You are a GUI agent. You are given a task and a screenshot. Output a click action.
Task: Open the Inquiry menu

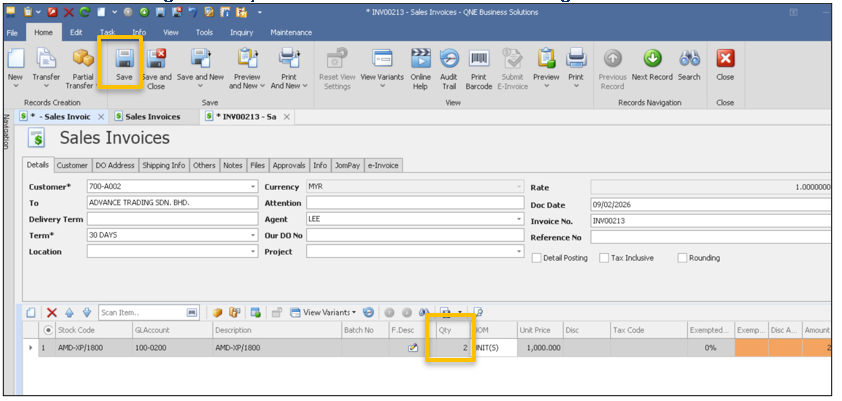pyautogui.click(x=241, y=32)
